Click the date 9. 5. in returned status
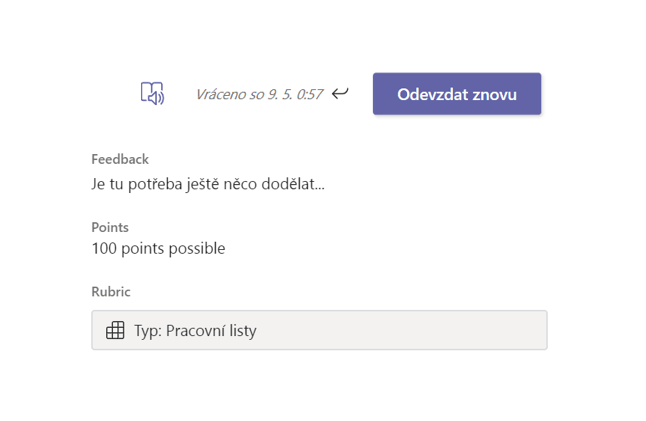The image size is (646, 421). coord(275,95)
